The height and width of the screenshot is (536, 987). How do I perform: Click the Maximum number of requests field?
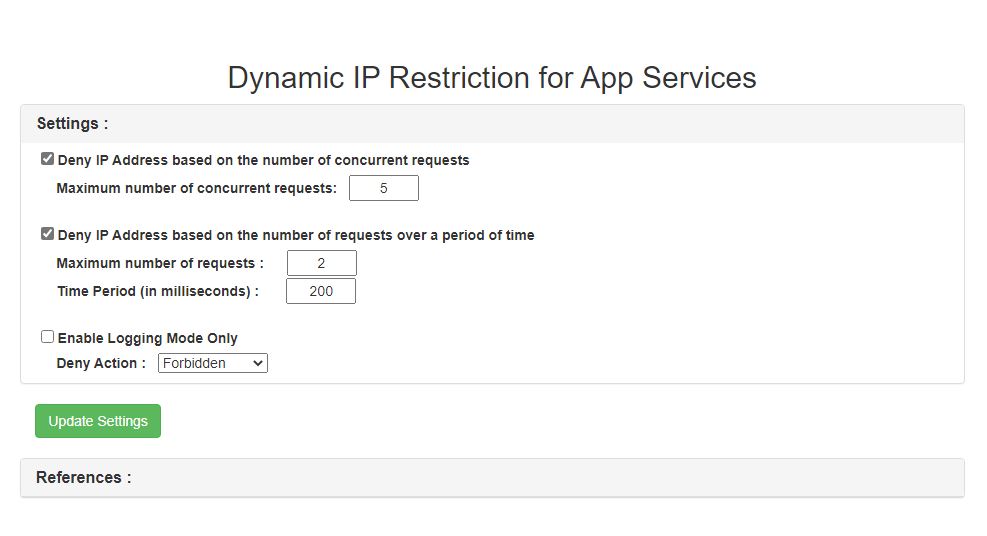coord(321,263)
